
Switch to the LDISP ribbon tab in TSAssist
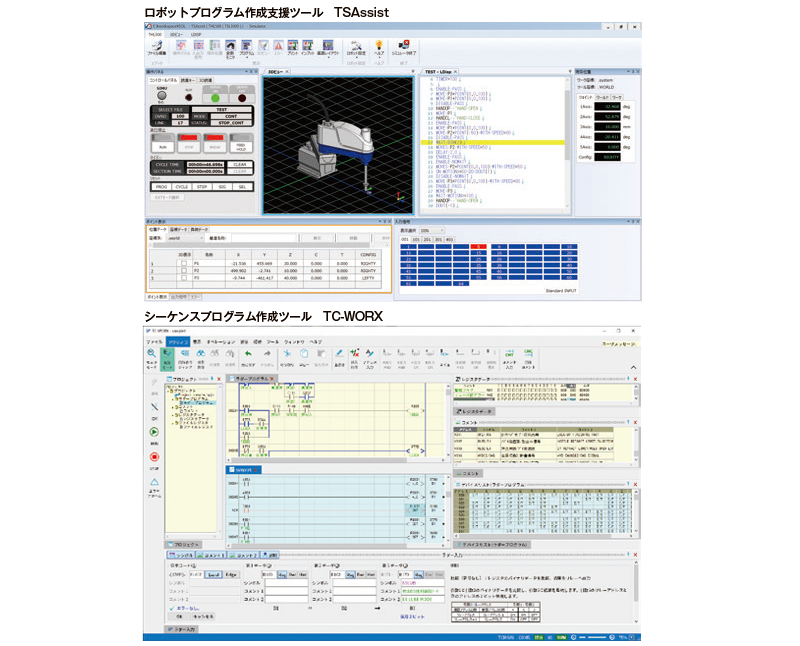tap(196, 34)
